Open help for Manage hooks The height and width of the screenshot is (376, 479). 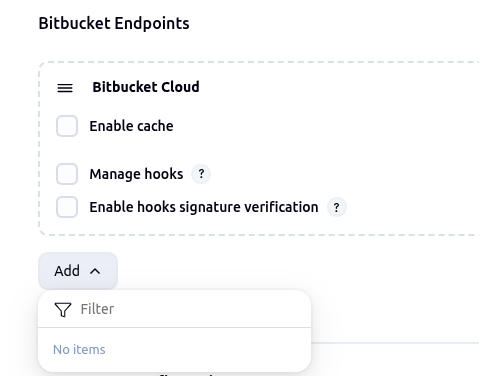[201, 174]
